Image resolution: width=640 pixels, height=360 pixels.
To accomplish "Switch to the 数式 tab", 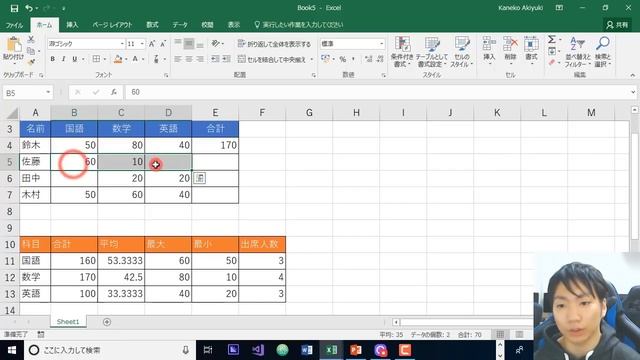I will click(x=152, y=25).
